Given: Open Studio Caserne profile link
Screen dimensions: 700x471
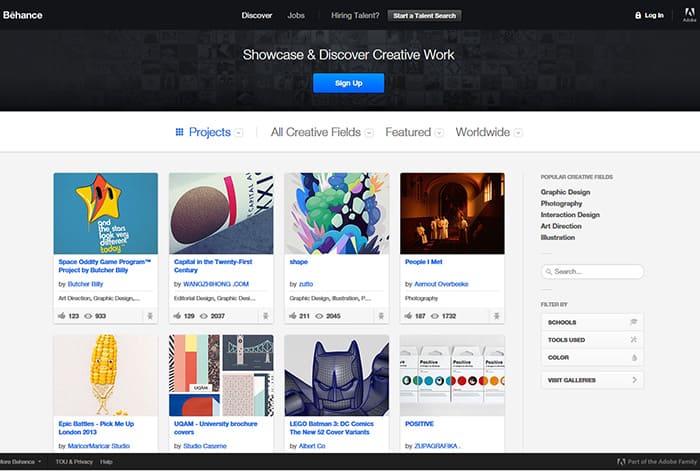Looking at the screenshot, I should coord(204,446).
